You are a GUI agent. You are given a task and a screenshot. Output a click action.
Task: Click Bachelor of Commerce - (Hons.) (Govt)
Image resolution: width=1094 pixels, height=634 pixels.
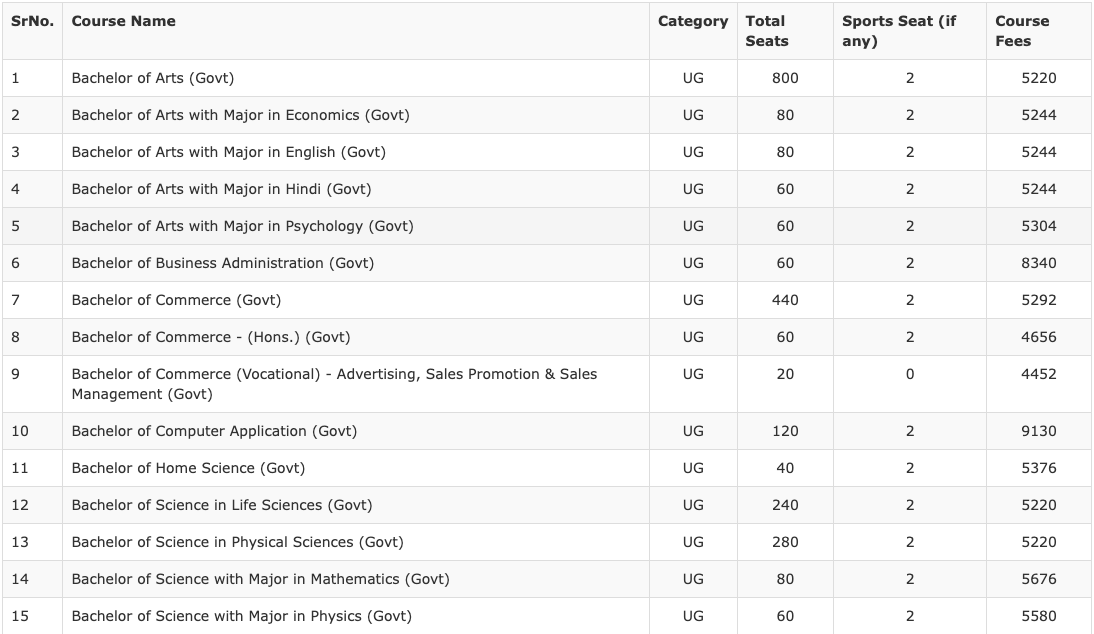point(210,337)
